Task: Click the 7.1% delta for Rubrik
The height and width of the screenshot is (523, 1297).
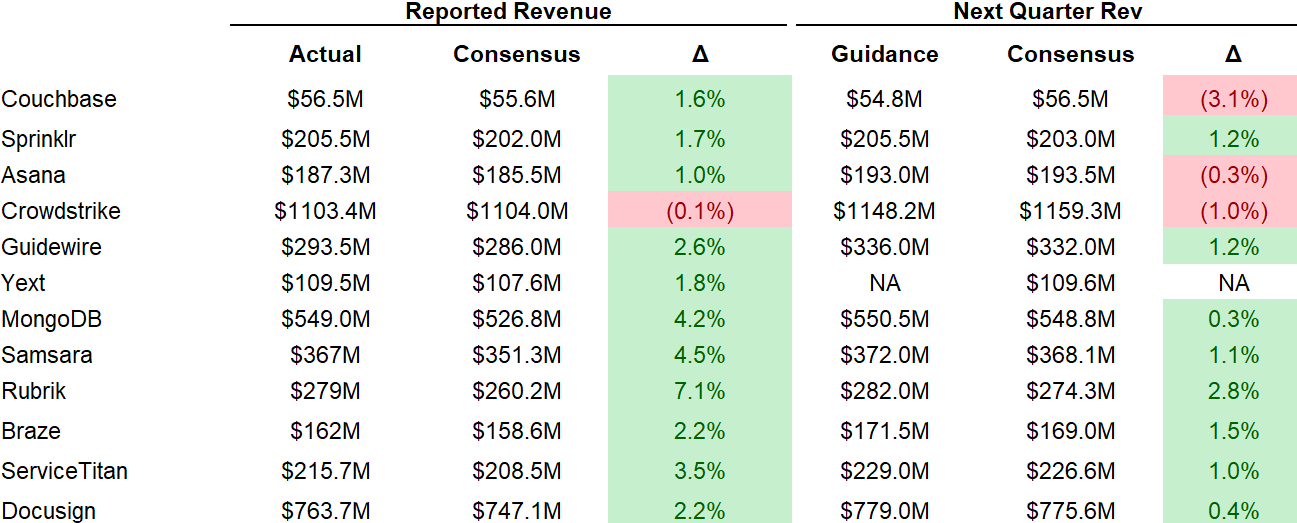Action: pyautogui.click(x=700, y=391)
